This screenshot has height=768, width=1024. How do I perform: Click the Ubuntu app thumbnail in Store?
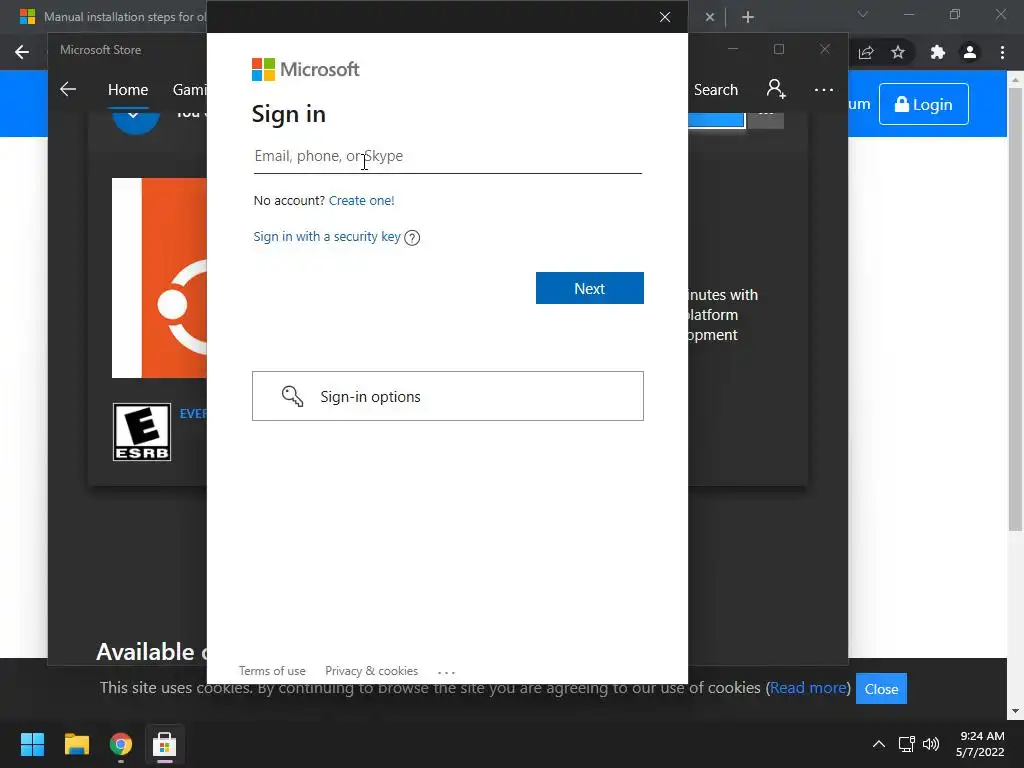(x=159, y=278)
